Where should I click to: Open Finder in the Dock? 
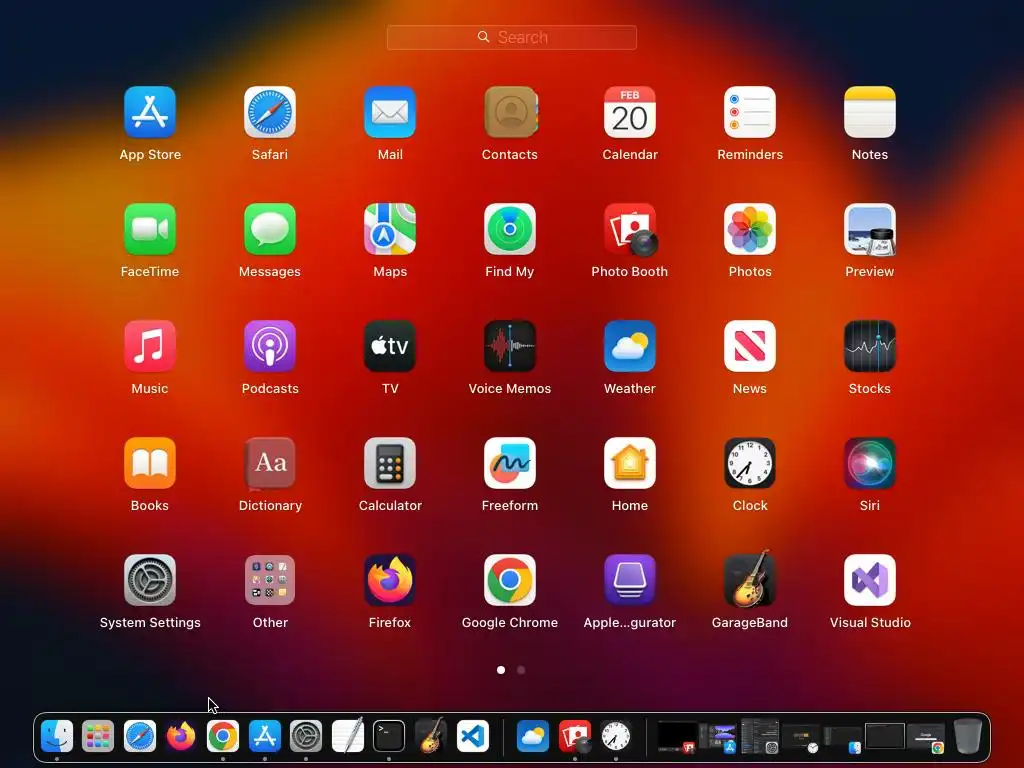coord(57,736)
